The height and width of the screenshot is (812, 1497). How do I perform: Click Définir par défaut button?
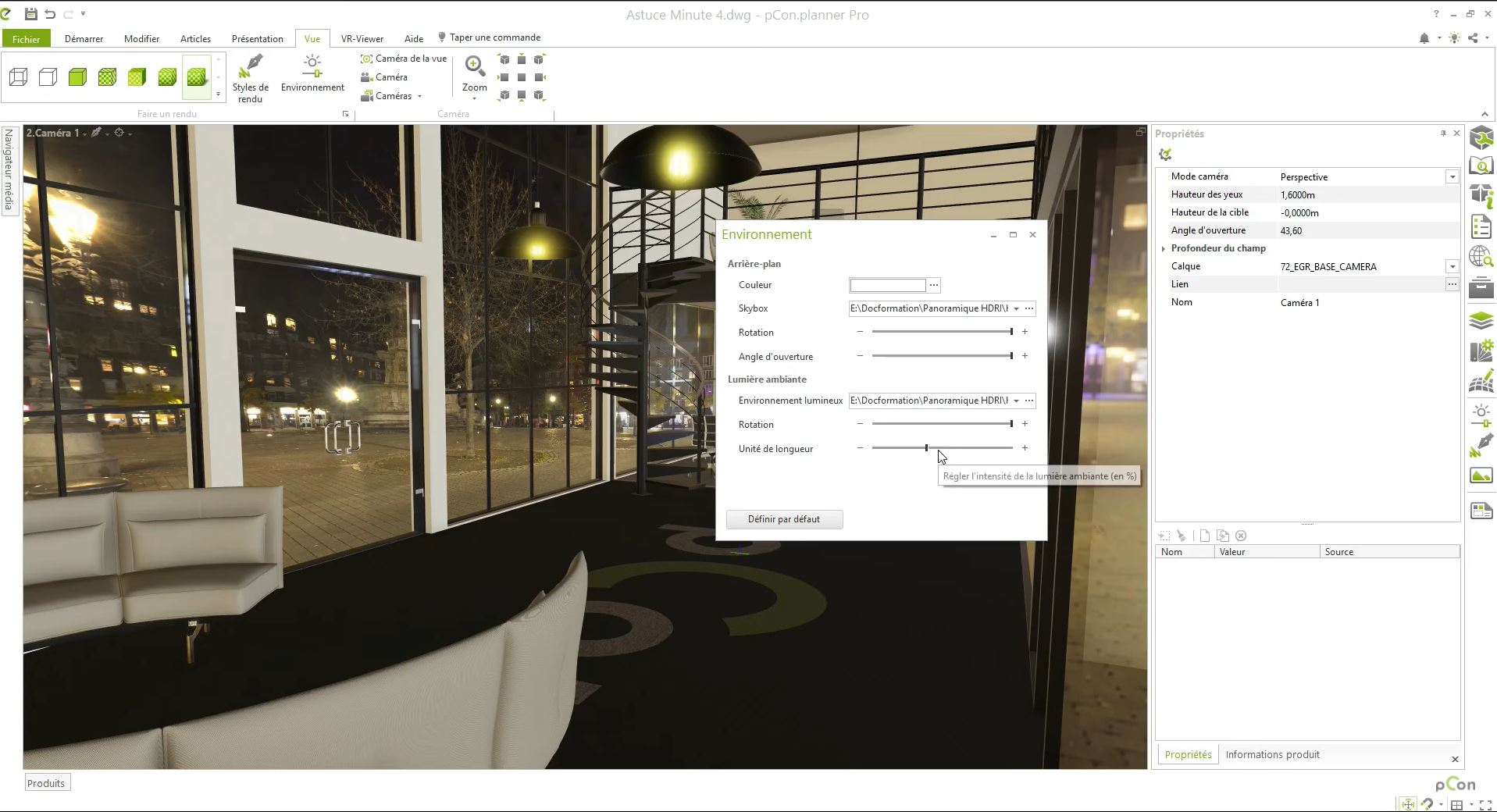click(784, 519)
